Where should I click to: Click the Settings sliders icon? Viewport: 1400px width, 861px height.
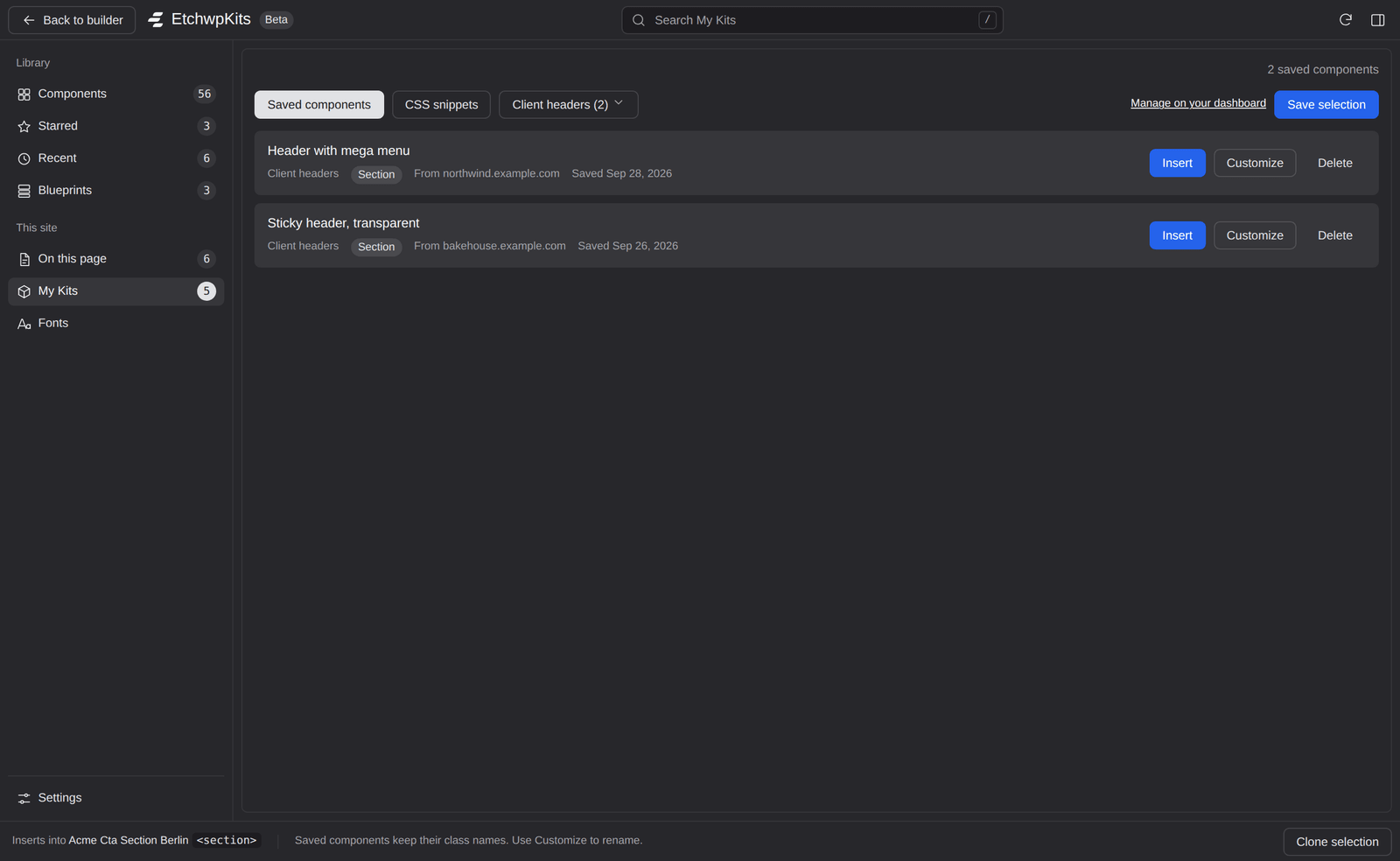click(24, 798)
